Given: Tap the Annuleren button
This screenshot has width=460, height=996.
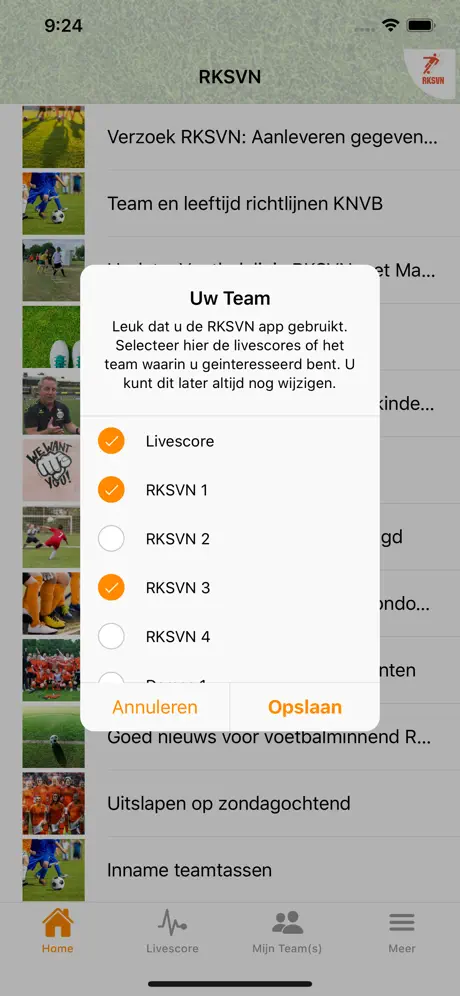Looking at the screenshot, I should (155, 707).
